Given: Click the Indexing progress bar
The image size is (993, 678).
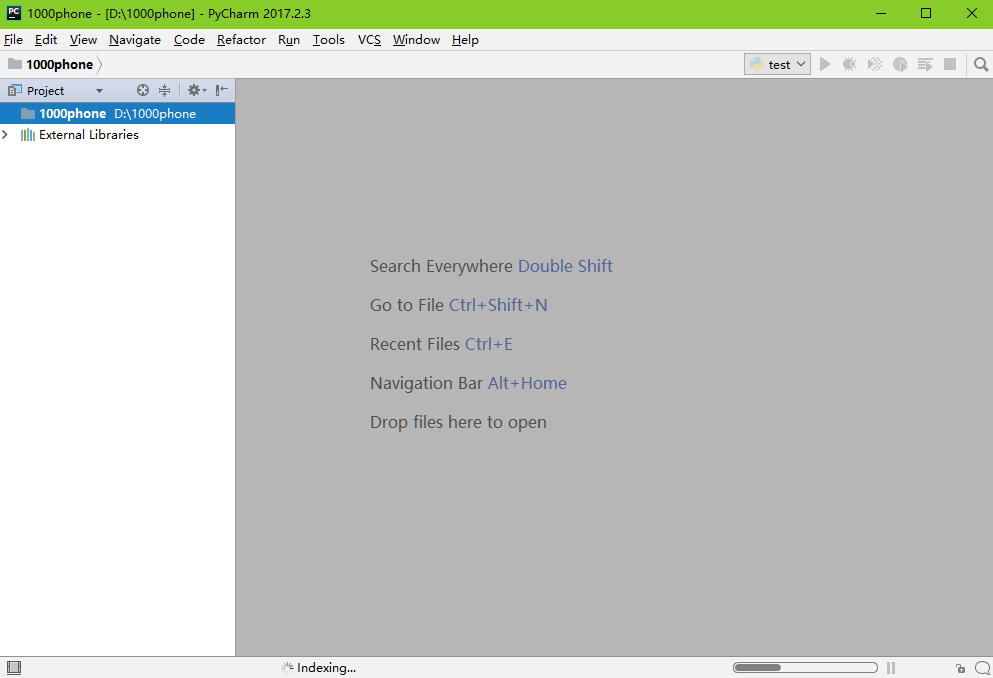Looking at the screenshot, I should (805, 667).
